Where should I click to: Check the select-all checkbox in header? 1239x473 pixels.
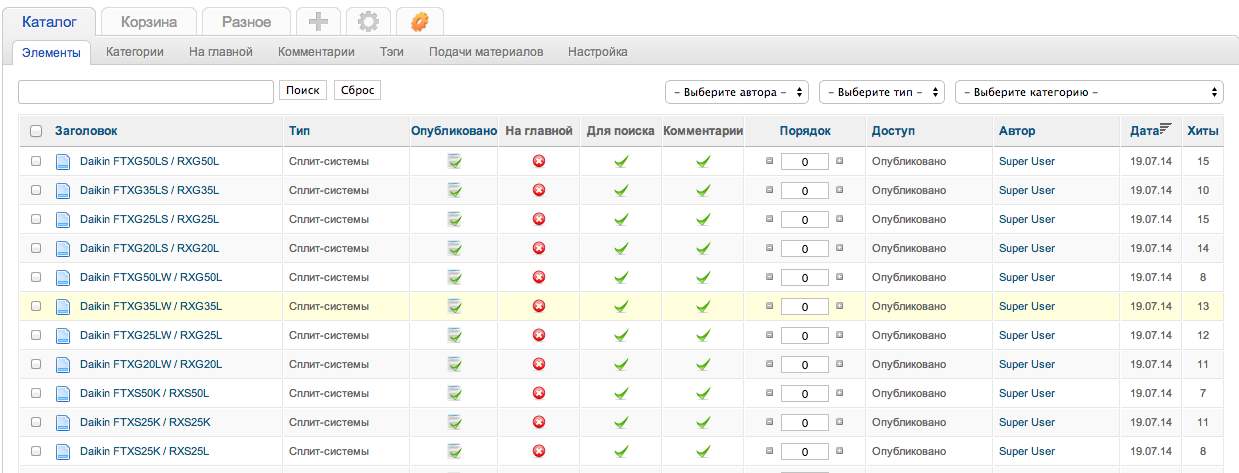[36, 131]
